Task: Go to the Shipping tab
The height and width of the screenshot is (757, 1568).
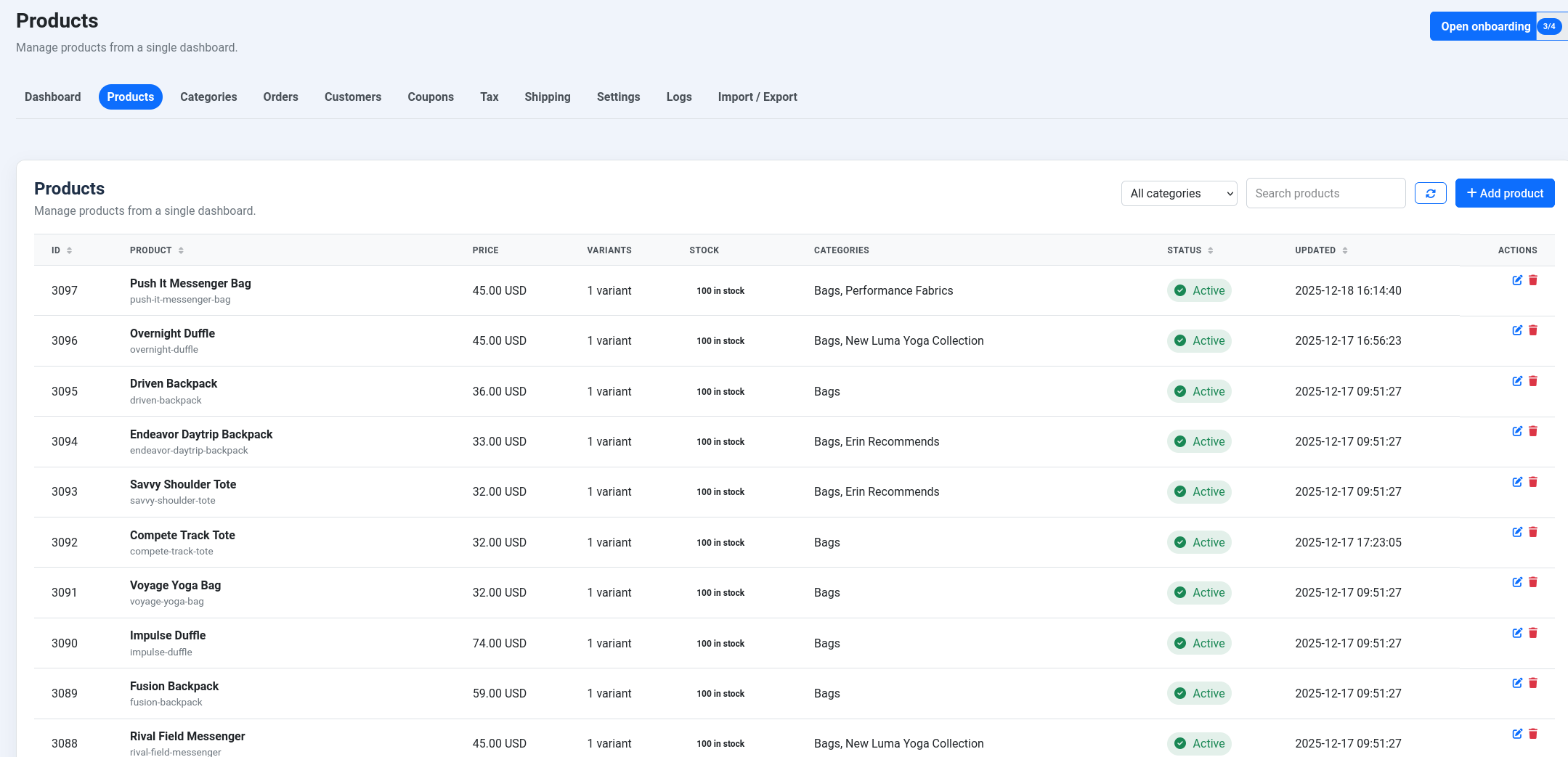Action: pyautogui.click(x=548, y=97)
